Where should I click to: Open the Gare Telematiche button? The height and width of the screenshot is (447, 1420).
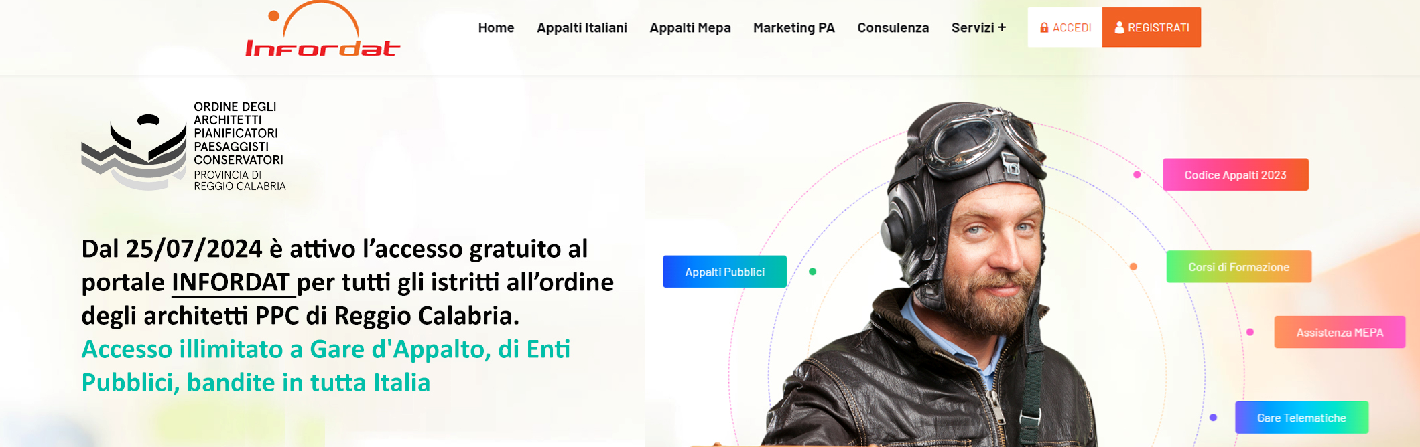(1301, 418)
